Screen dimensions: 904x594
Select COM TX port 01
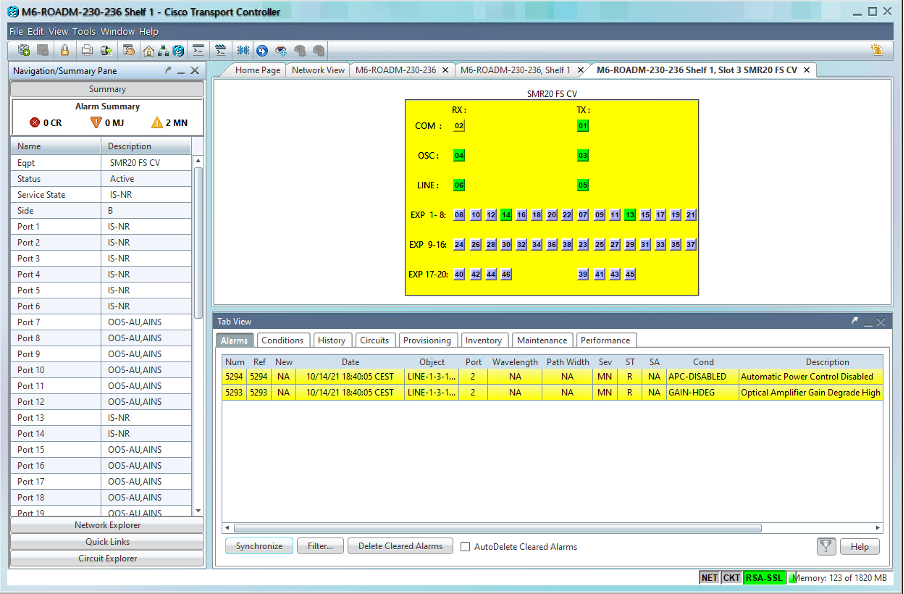click(x=583, y=126)
